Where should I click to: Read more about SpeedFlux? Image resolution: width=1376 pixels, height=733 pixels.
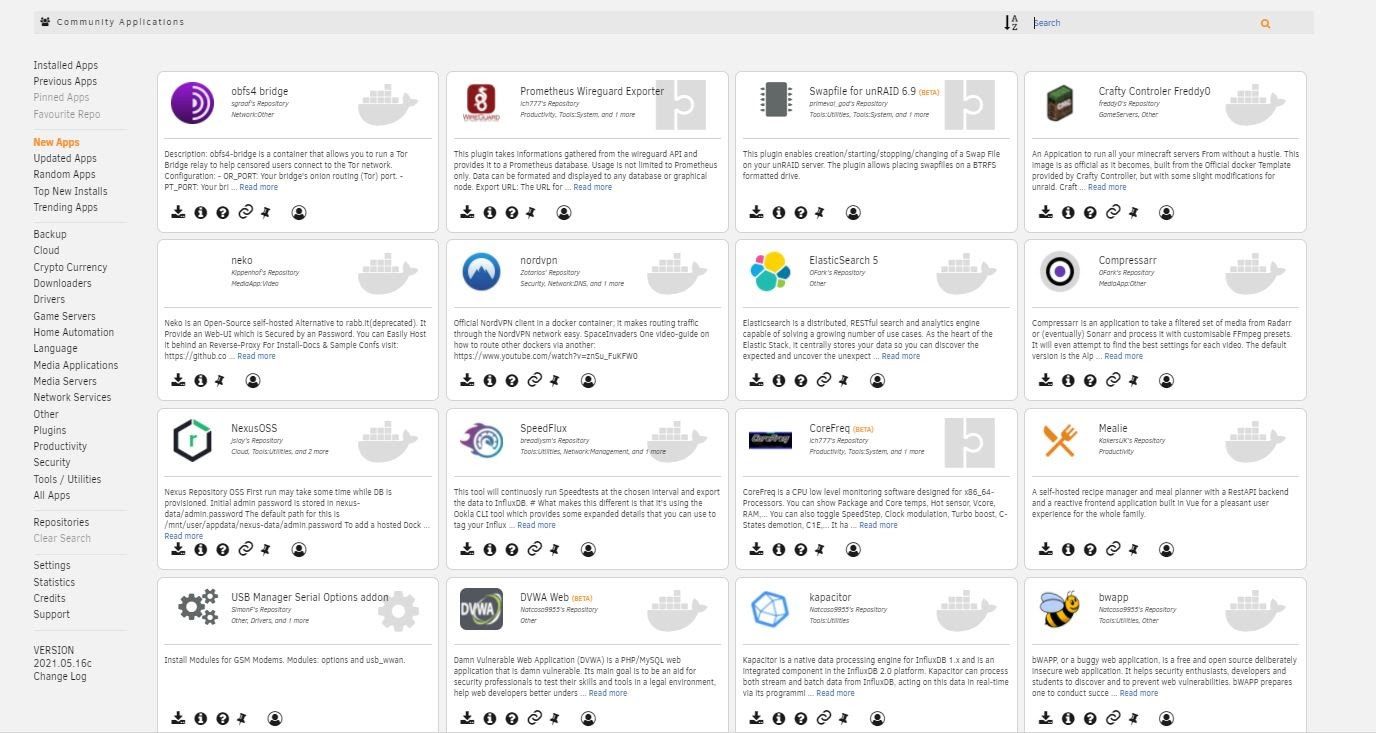pyautogui.click(x=536, y=525)
